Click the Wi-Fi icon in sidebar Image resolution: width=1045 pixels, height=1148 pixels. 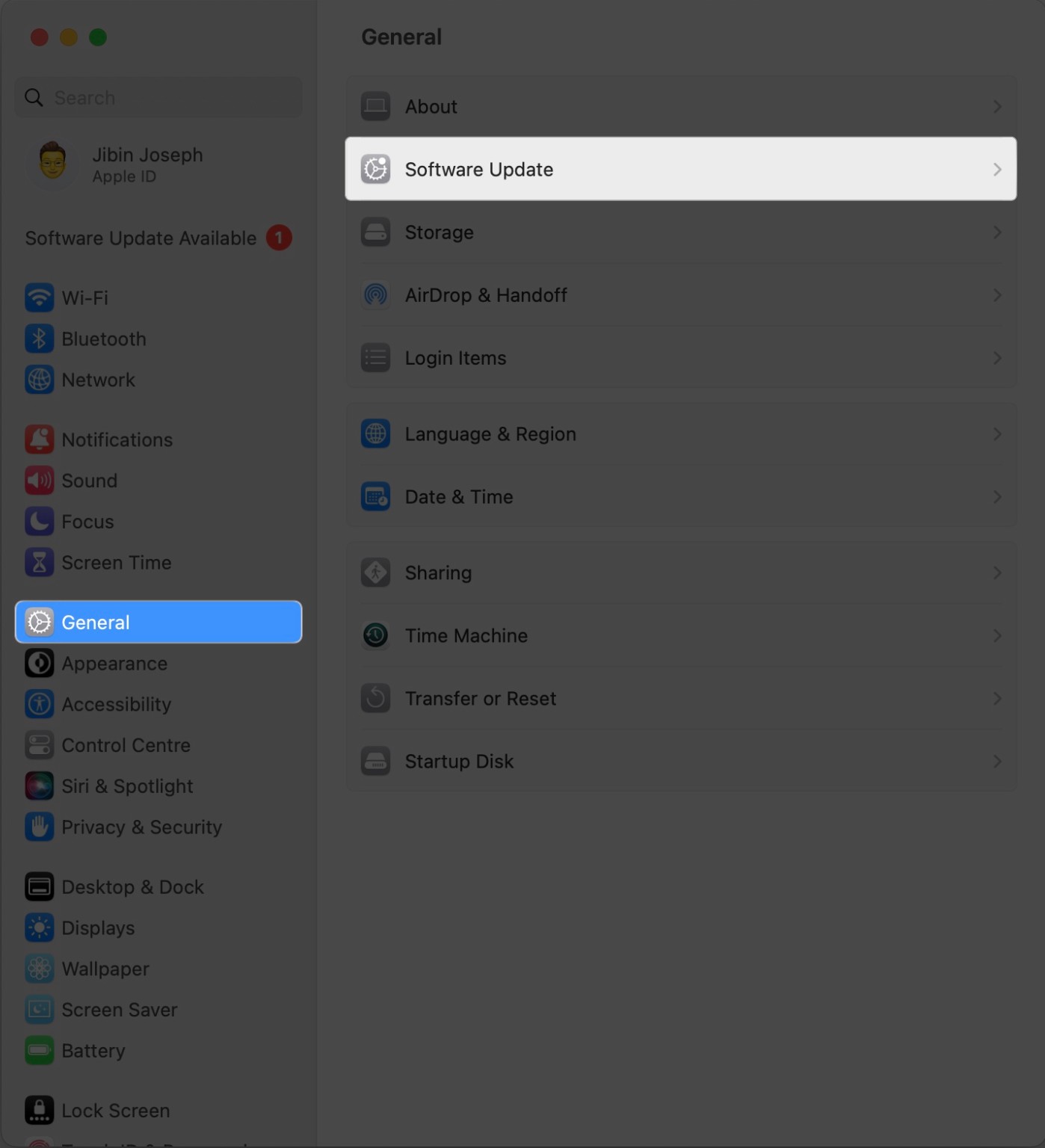point(39,297)
